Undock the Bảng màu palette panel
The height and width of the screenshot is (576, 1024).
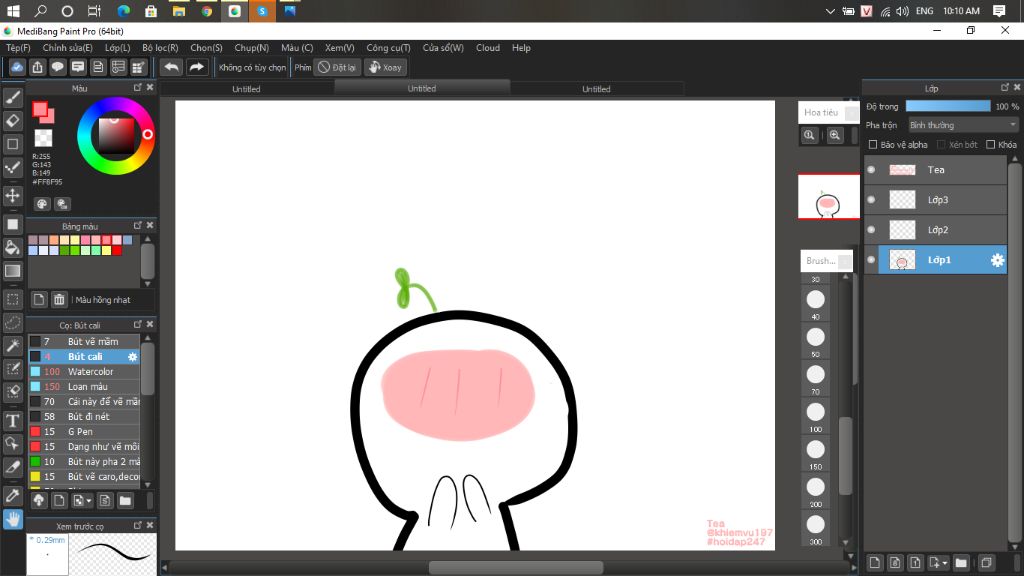(138, 225)
